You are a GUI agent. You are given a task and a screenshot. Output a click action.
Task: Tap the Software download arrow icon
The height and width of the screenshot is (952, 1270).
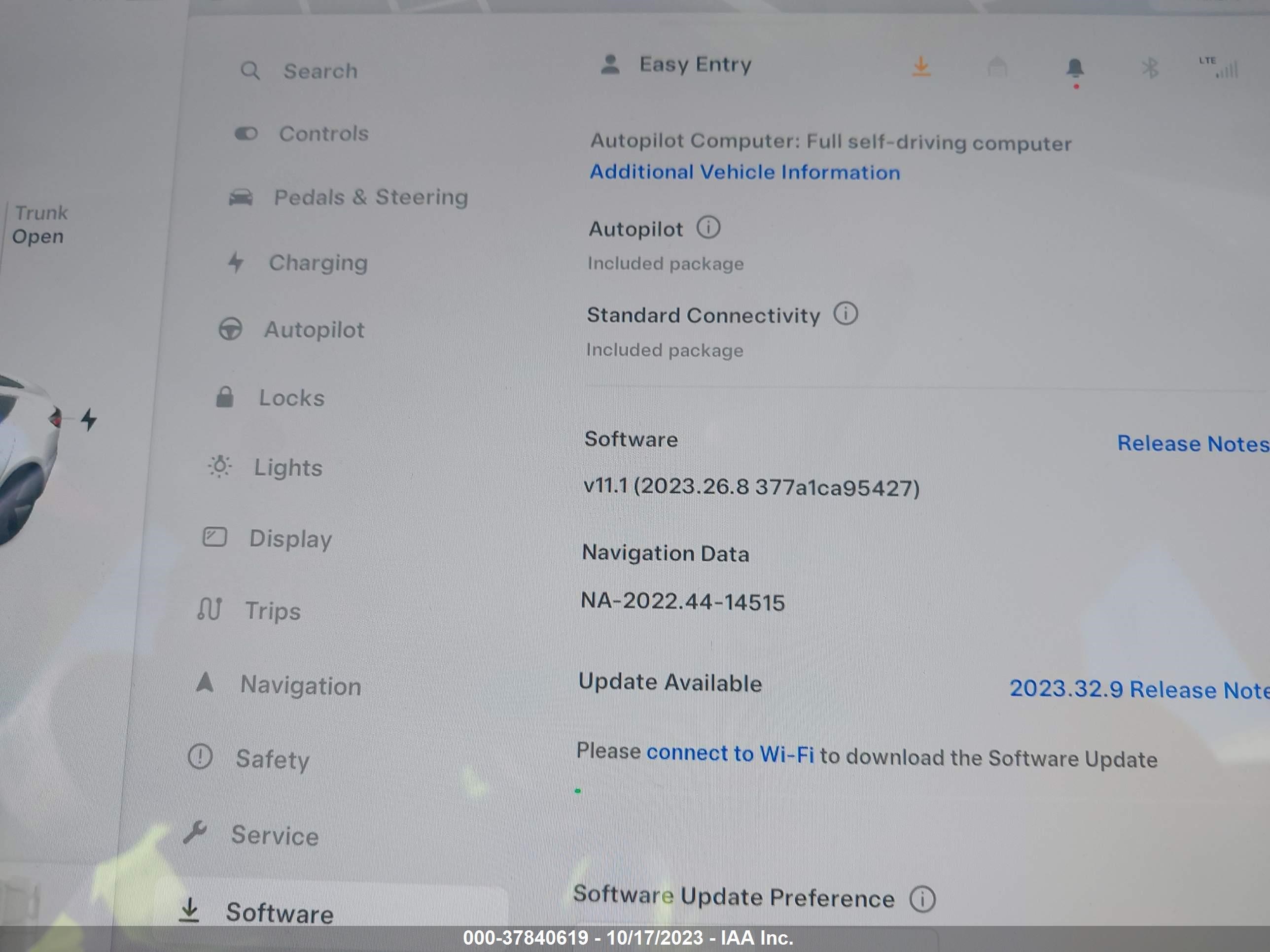point(189,910)
